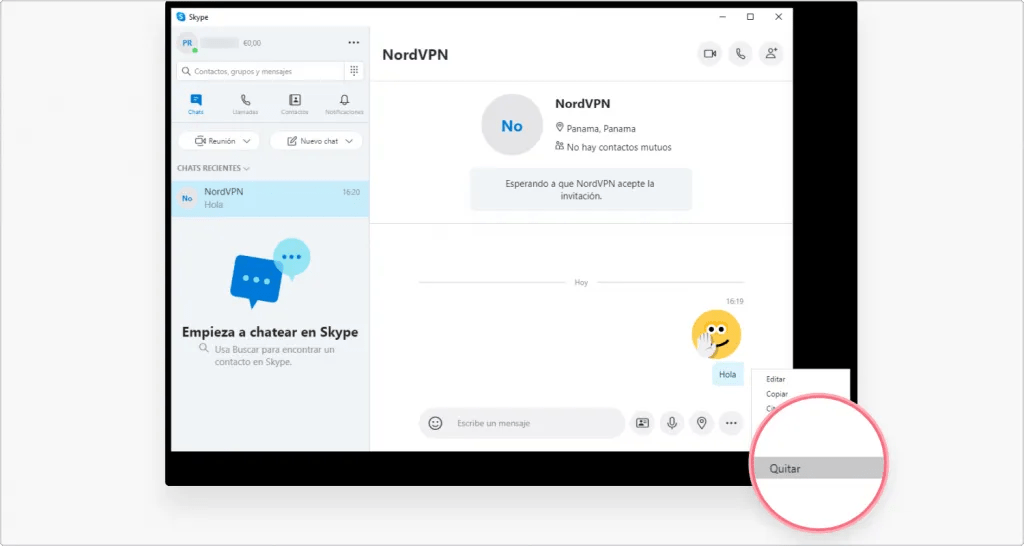Maximize the Skype window
1024x546 pixels.
click(750, 17)
